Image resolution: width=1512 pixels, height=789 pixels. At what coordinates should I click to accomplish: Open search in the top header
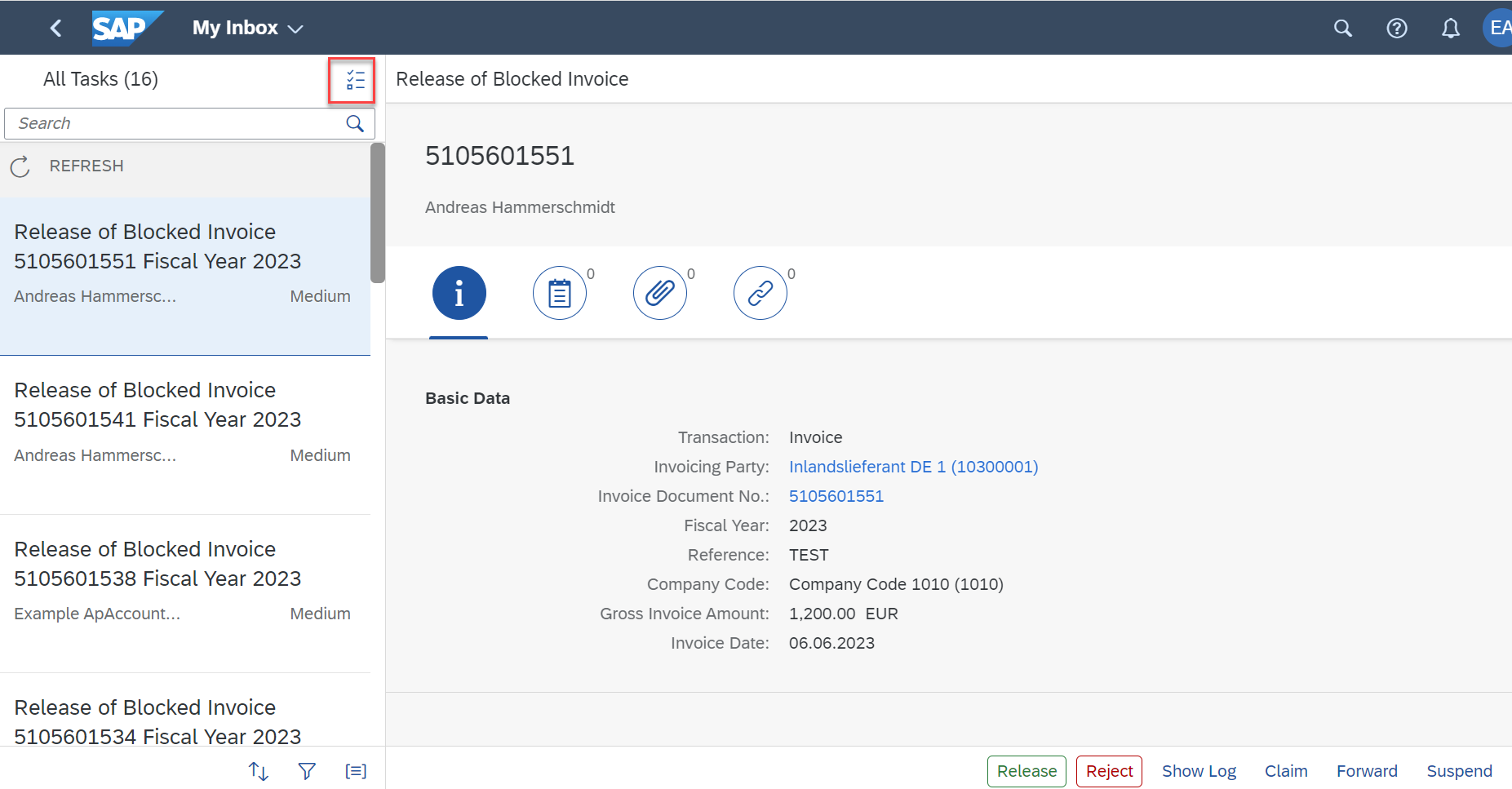click(1343, 29)
